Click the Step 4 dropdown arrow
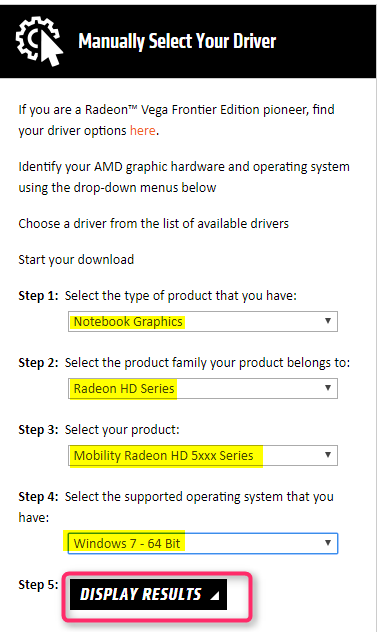The image size is (380, 632). (x=328, y=543)
